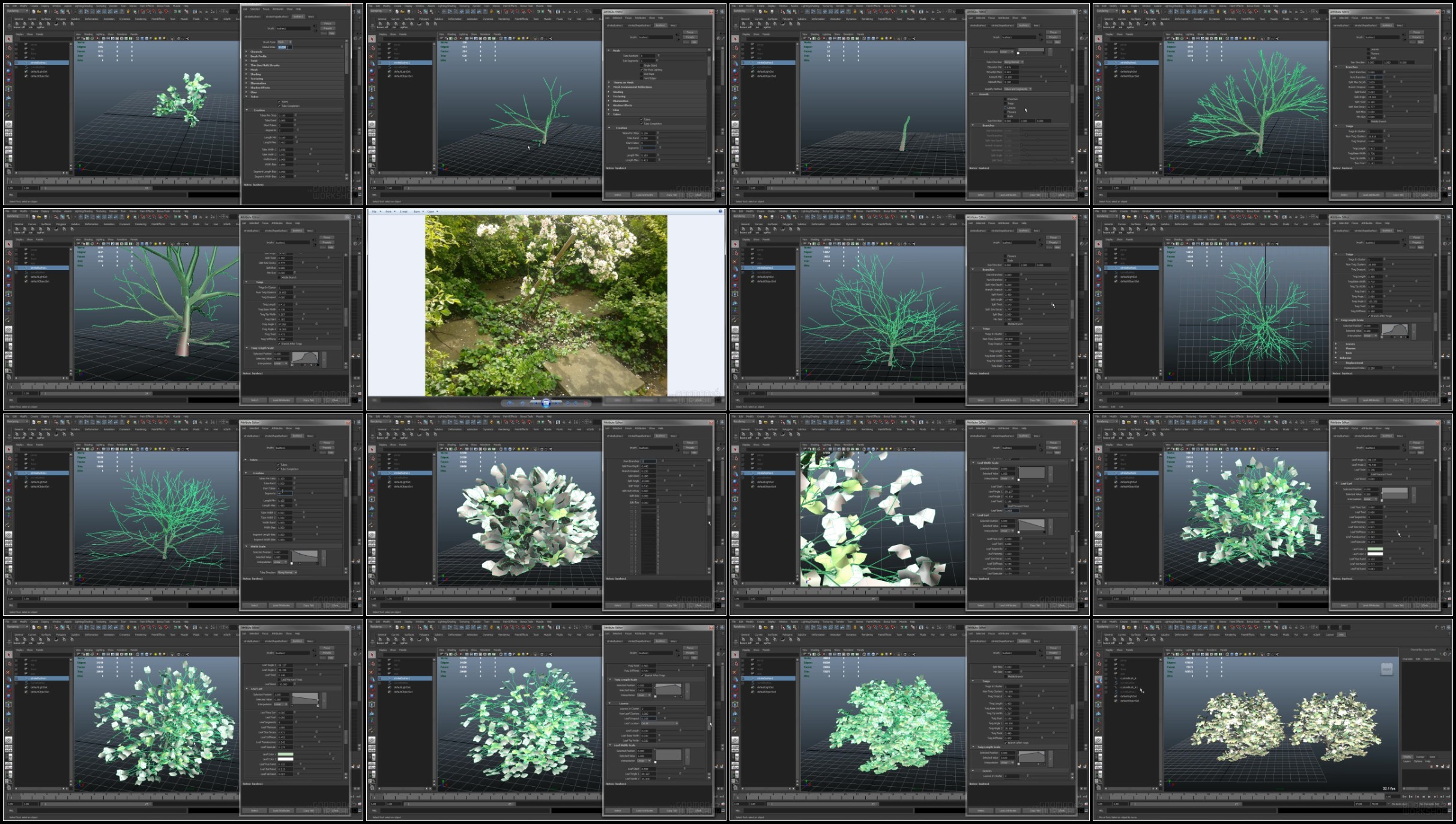Switch to the Display tab in the Layer Editor
Image resolution: width=1456 pixels, height=824 pixels.
pos(1407,757)
